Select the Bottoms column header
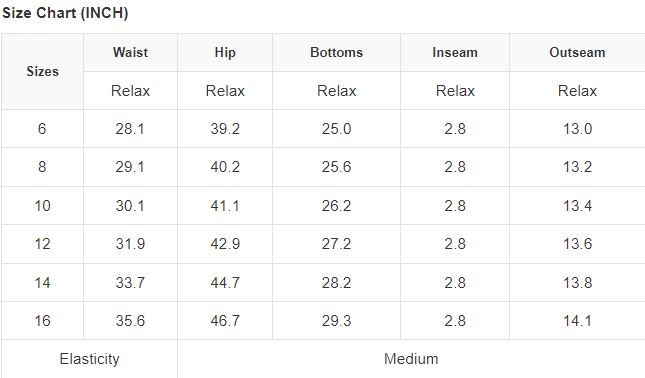Screen dimensions: 645x378 click(x=336, y=53)
